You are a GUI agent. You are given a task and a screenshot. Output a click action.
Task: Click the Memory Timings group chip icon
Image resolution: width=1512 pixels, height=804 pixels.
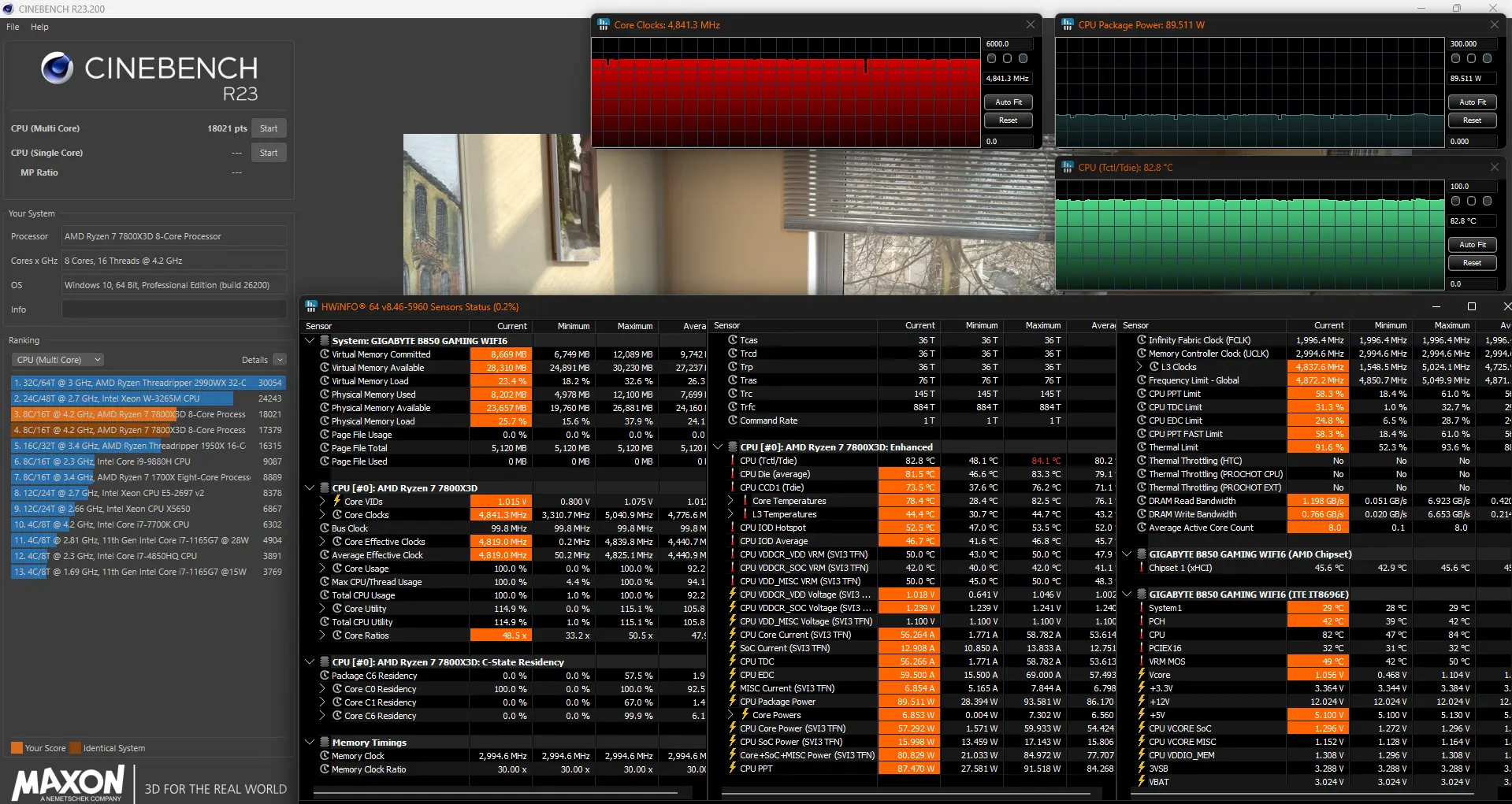(324, 743)
